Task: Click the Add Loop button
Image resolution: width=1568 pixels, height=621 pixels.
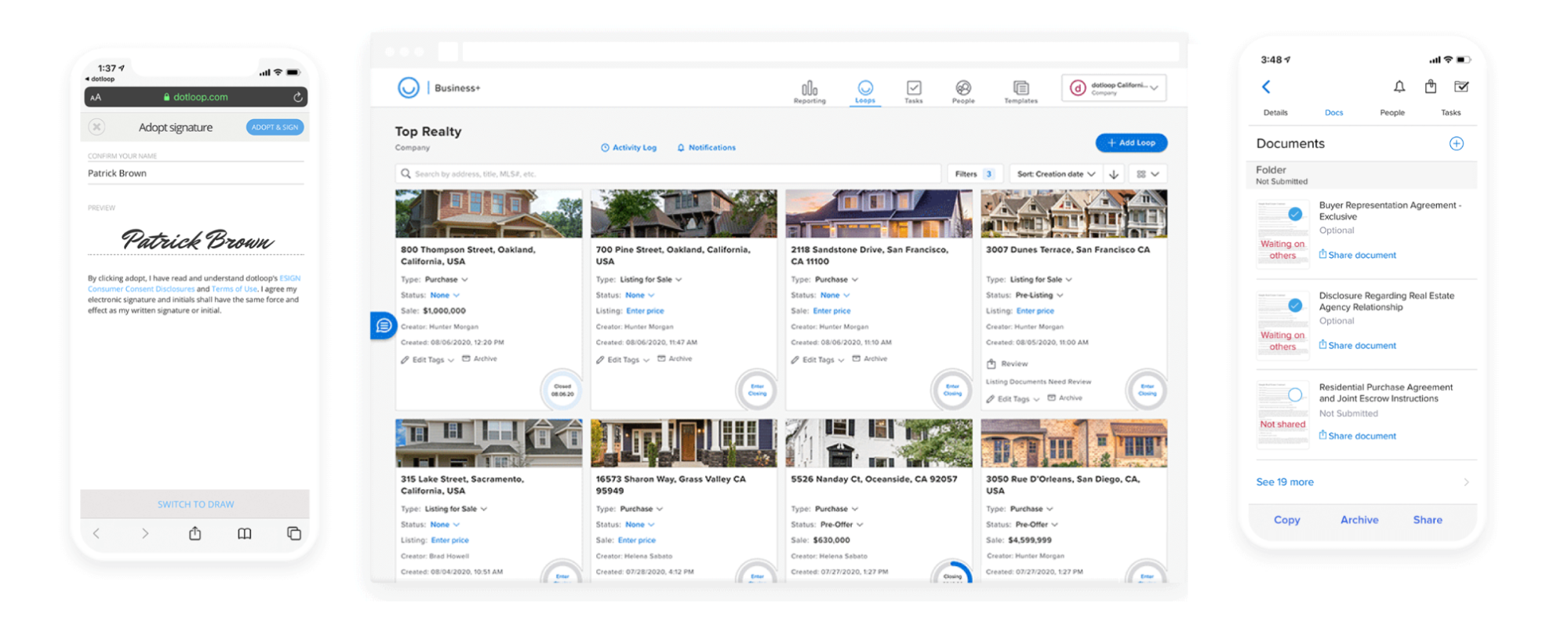Action: 1130,143
